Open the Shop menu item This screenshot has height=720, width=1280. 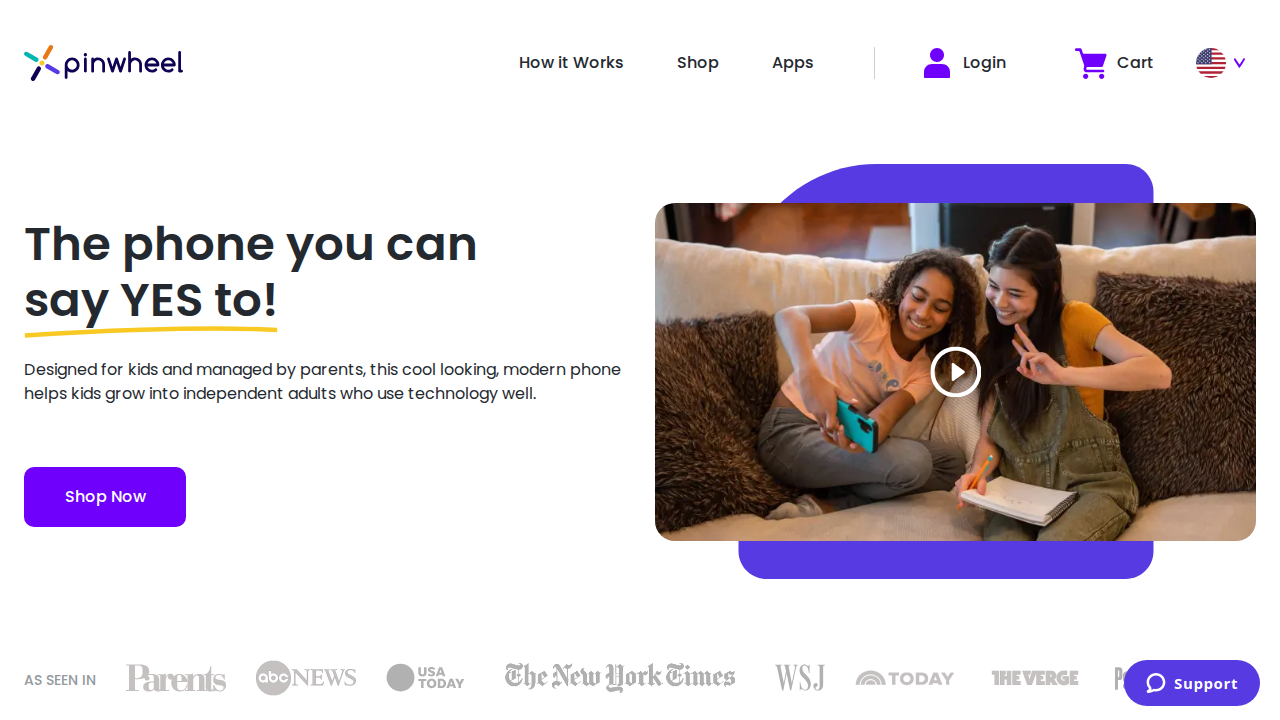tap(698, 63)
